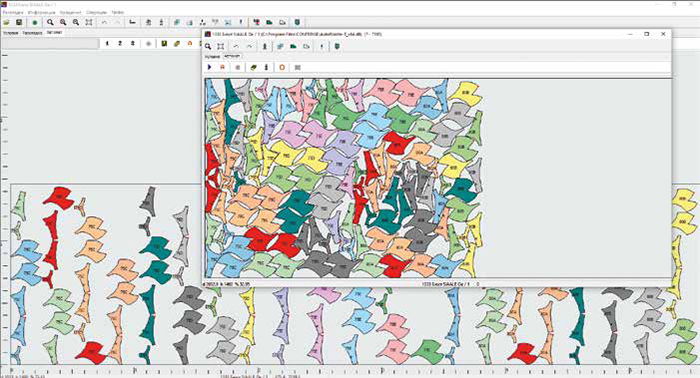Switch to the second tab in nesting window
Image resolution: width=700 pixels, height=378 pixels.
[x=232, y=57]
